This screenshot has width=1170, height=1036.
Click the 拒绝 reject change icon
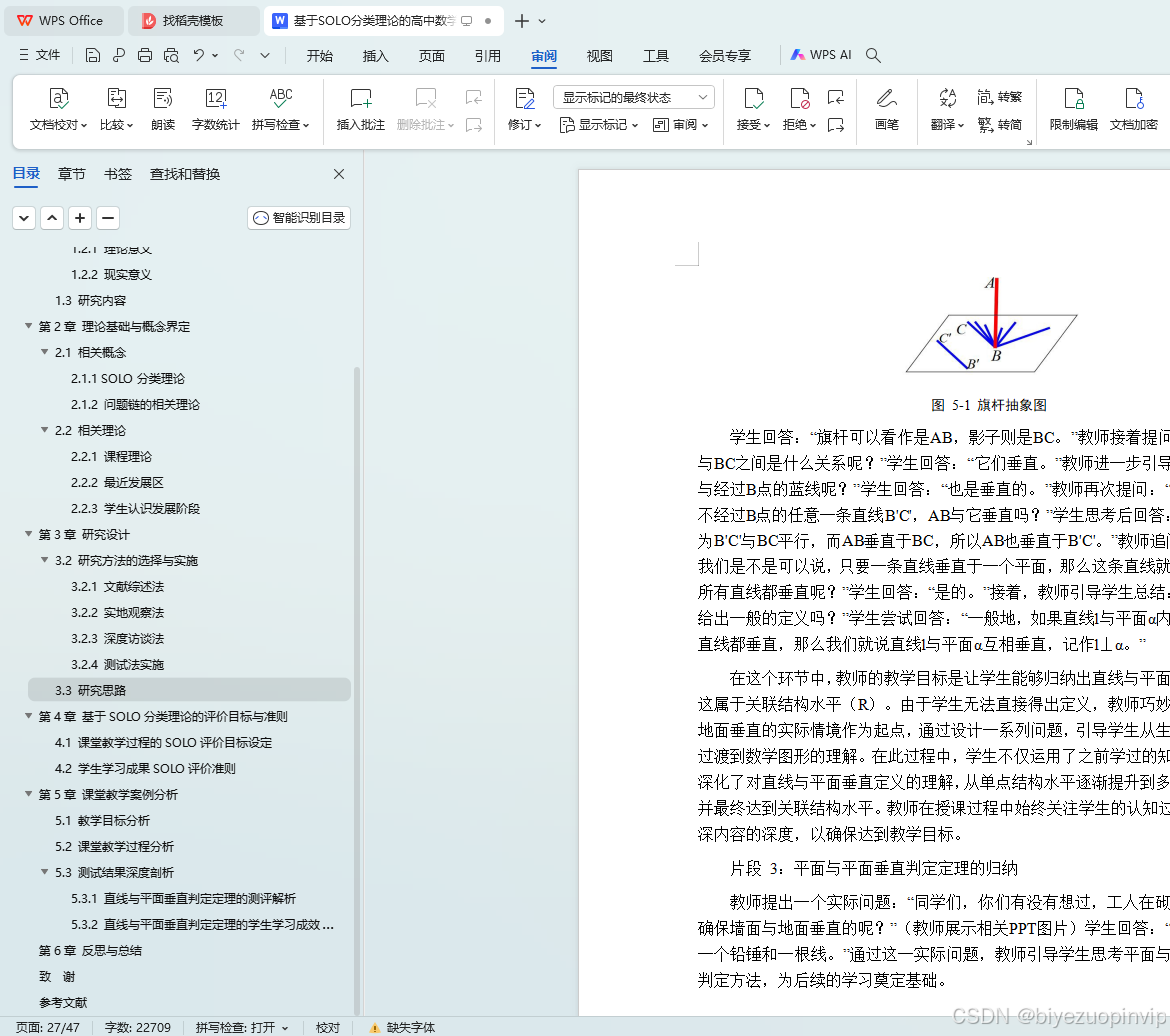(799, 99)
